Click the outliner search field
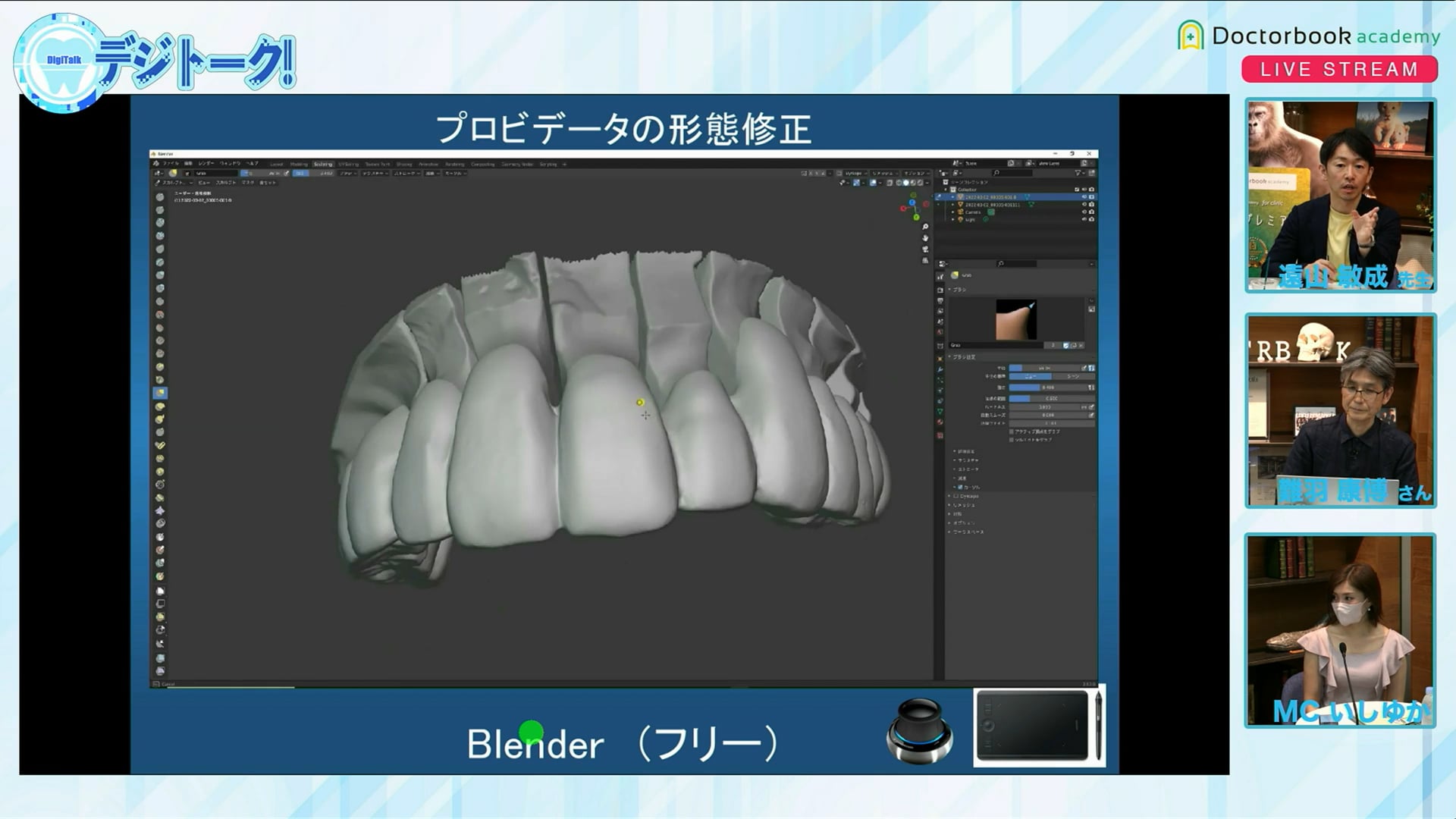This screenshot has width=1456, height=819. pos(1012,173)
